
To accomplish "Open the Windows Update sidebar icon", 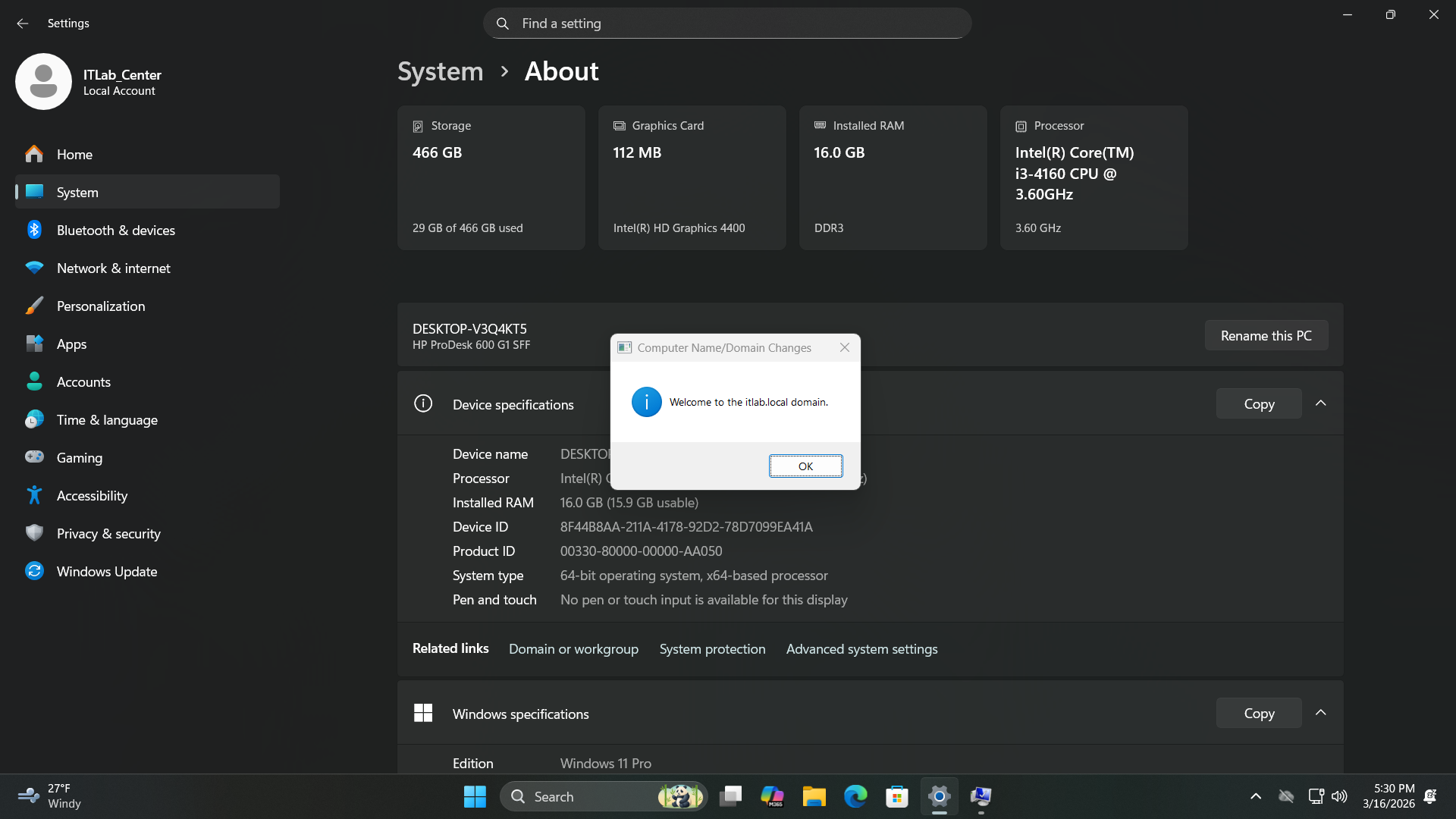I will (x=34, y=571).
